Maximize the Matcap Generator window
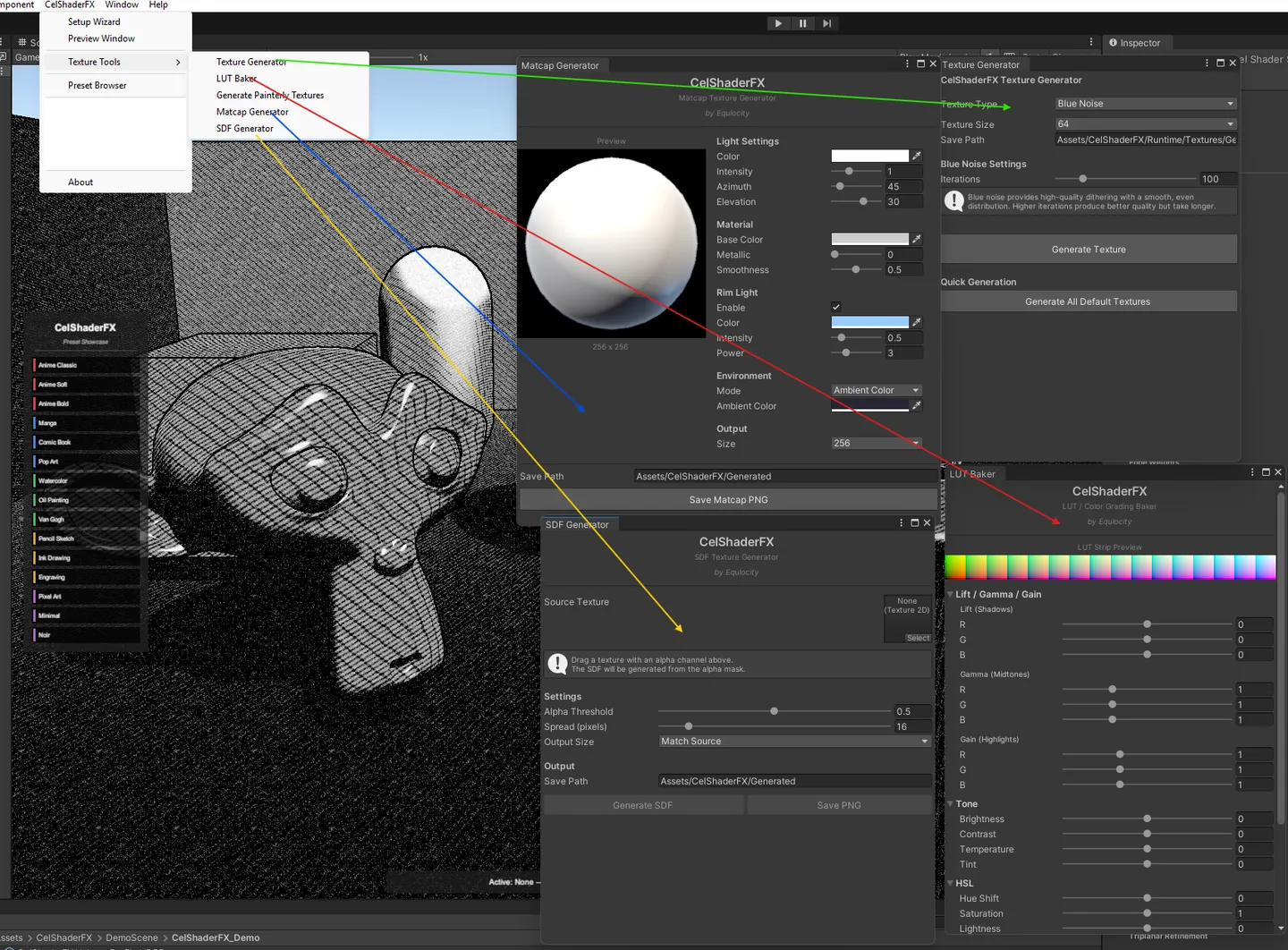This screenshot has width=1288, height=950. pyautogui.click(x=920, y=64)
